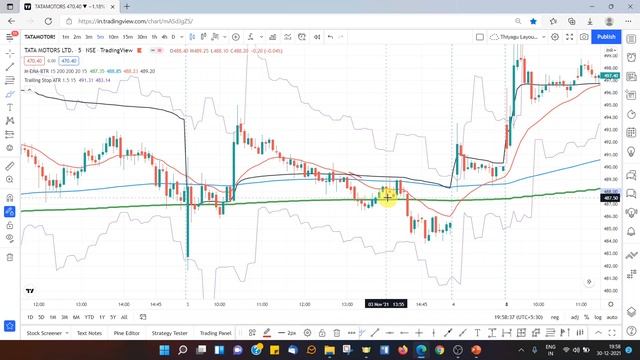Image resolution: width=640 pixels, height=360 pixels.
Task: Click the blue Publish button
Action: tap(606, 37)
